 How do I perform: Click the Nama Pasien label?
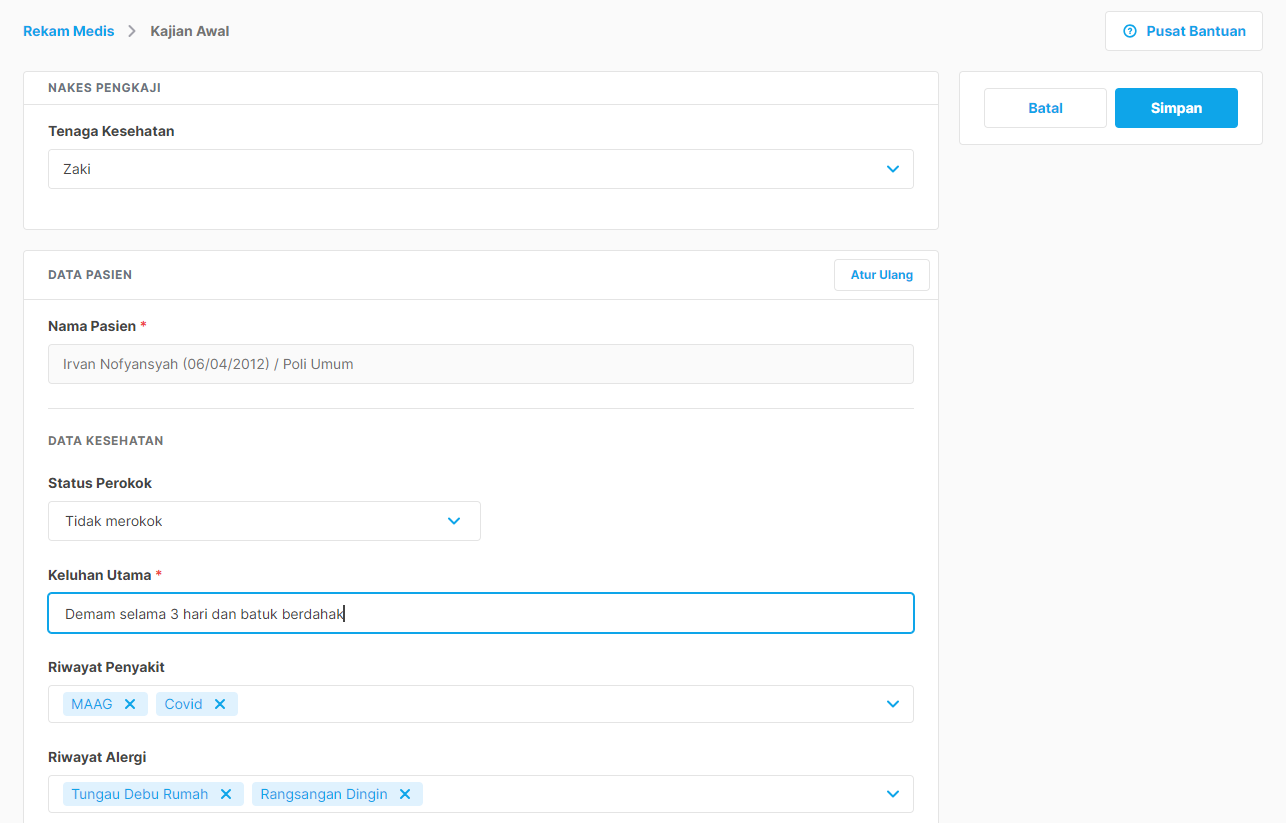coord(92,326)
